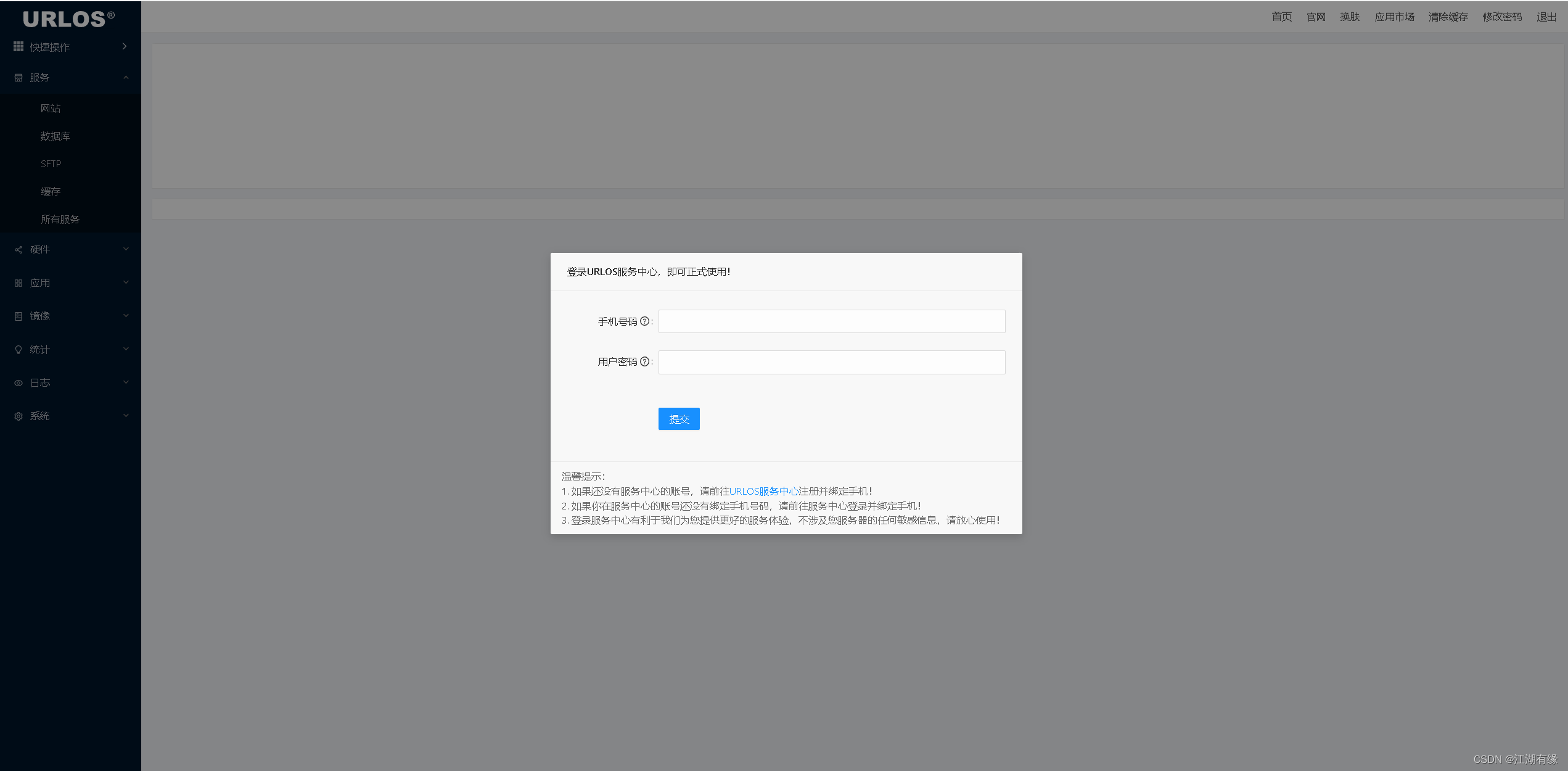Click the help icon beside 手机号码

tap(645, 321)
